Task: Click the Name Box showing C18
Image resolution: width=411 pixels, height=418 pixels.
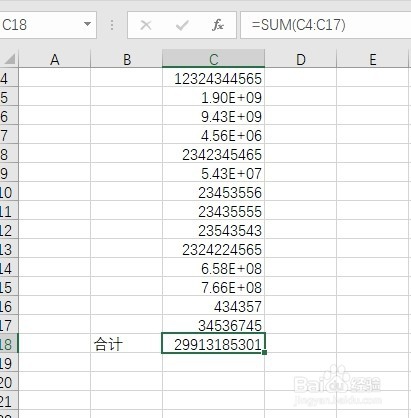Action: (x=47, y=25)
